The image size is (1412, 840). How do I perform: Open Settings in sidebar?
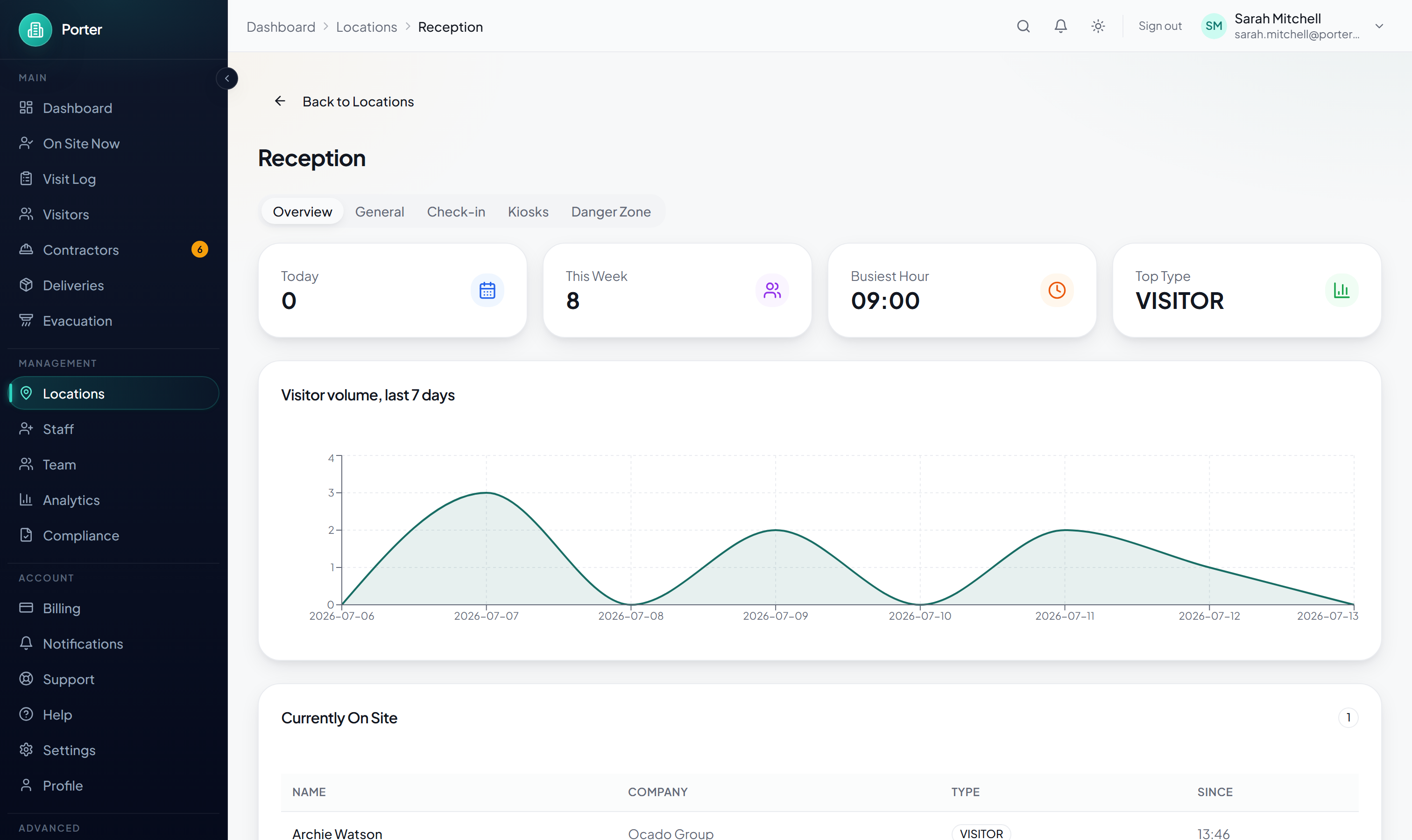click(x=114, y=750)
